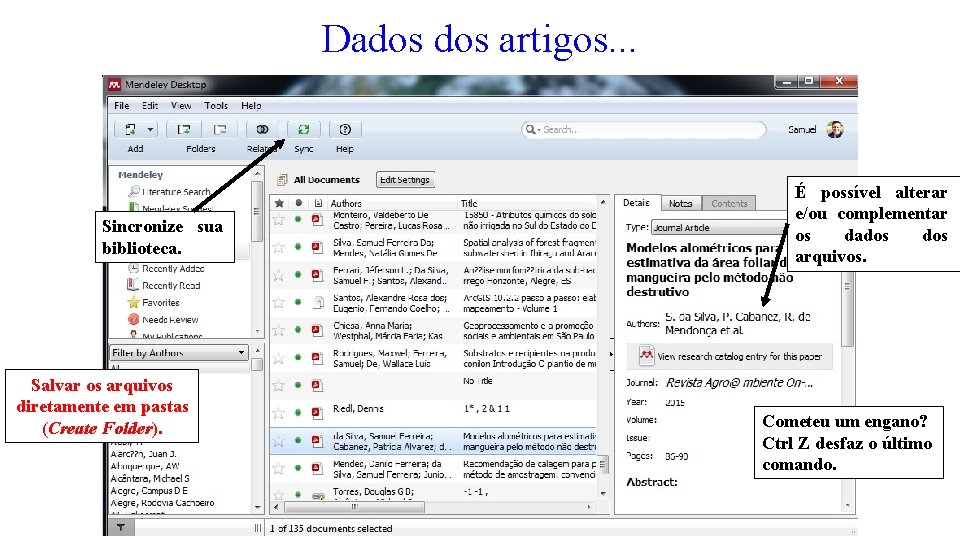This screenshot has height=540, width=960.
Task: Sort by the read-status dot column header
Action: pos(298,203)
